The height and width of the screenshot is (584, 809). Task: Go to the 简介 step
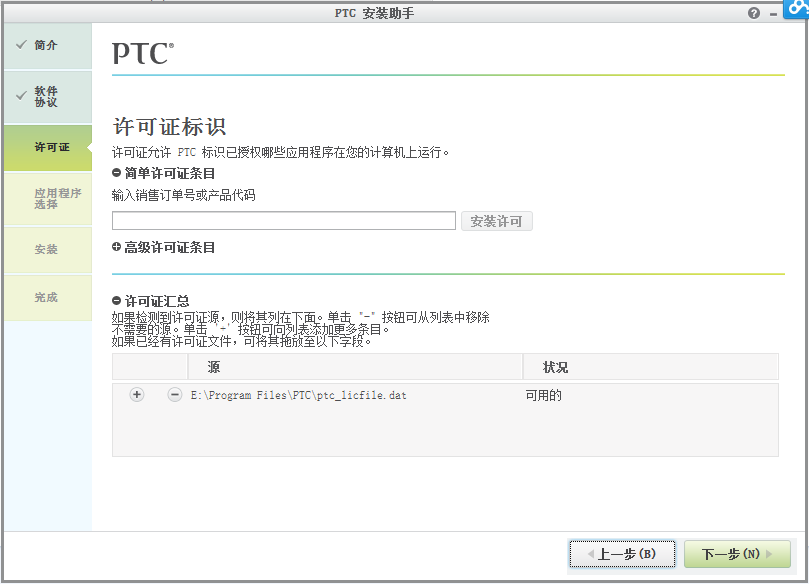[48, 45]
